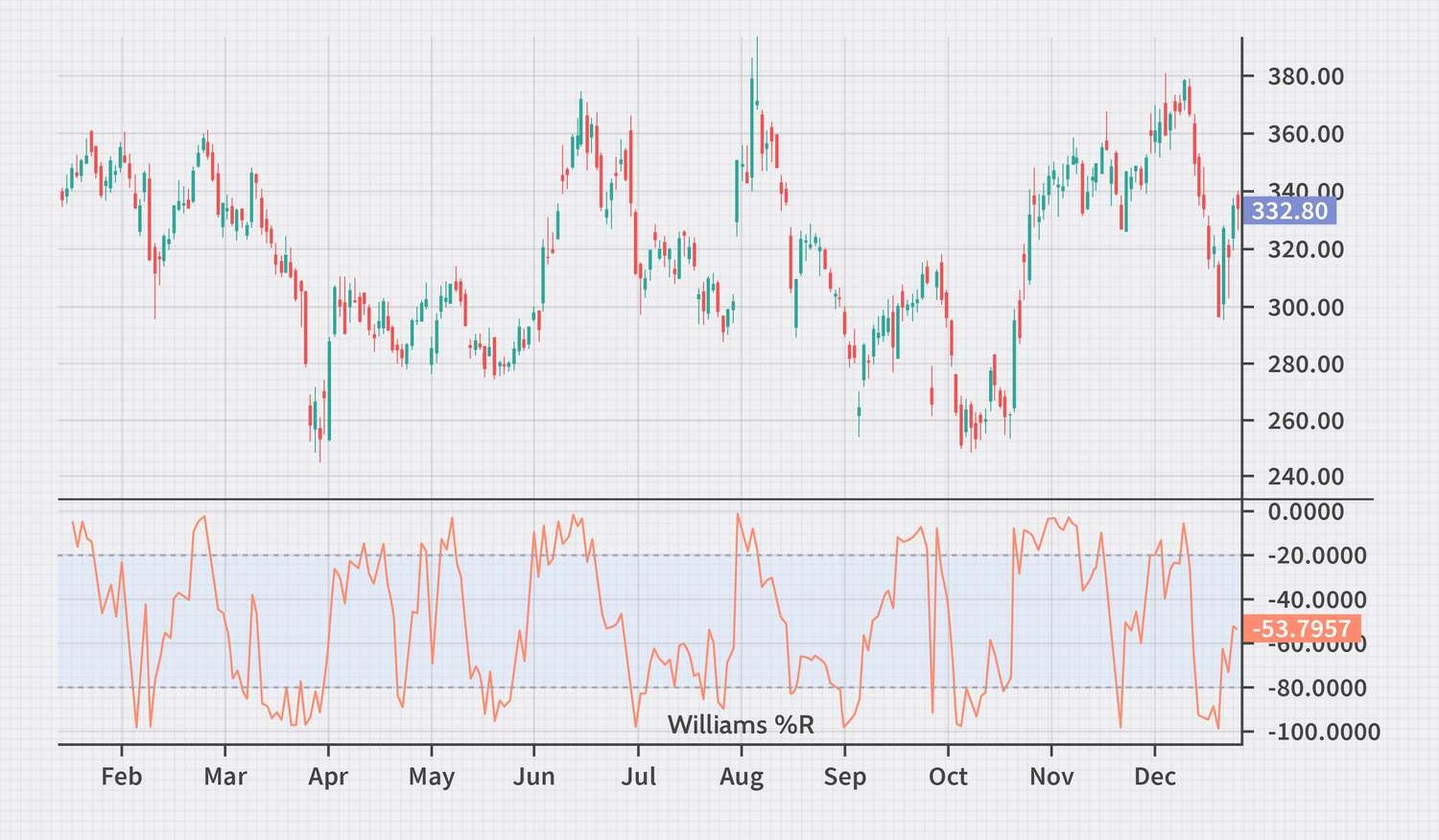
Task: Click the Jul month marker
Action: point(638,777)
